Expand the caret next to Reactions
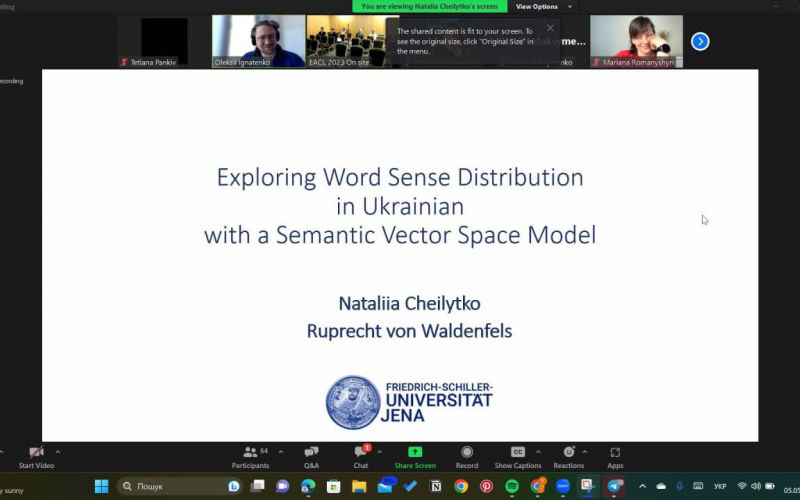800x500 pixels. point(585,452)
